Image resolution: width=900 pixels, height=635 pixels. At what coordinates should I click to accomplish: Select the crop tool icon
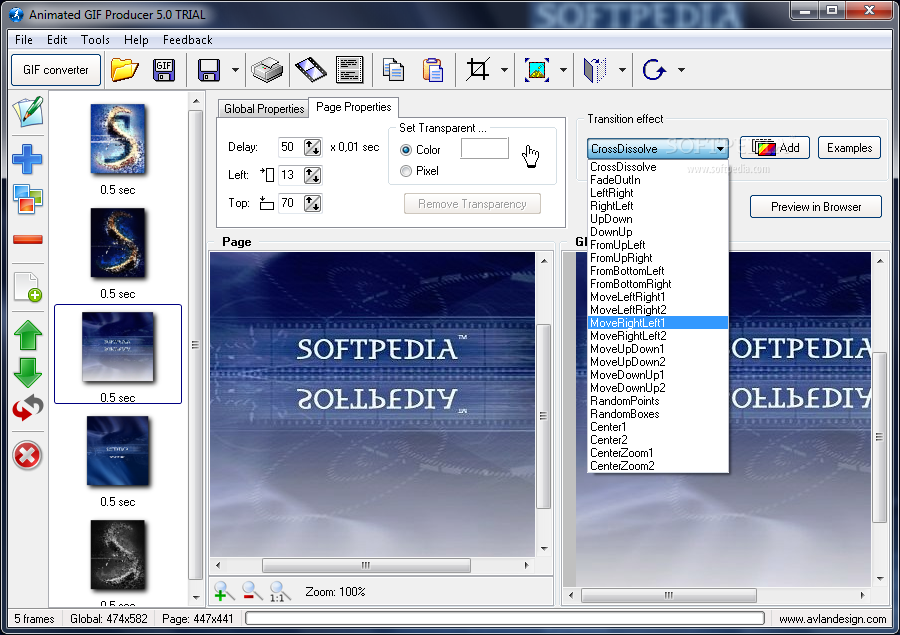point(478,70)
